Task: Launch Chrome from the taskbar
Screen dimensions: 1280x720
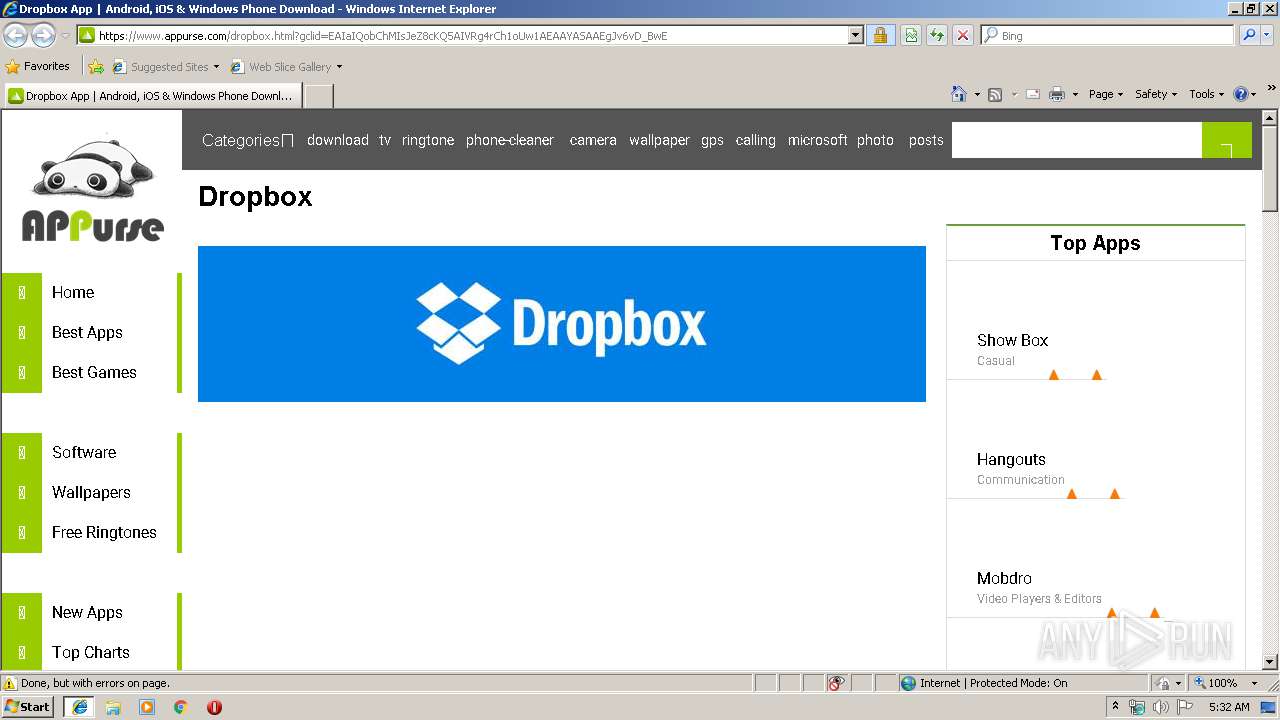Action: (x=180, y=707)
